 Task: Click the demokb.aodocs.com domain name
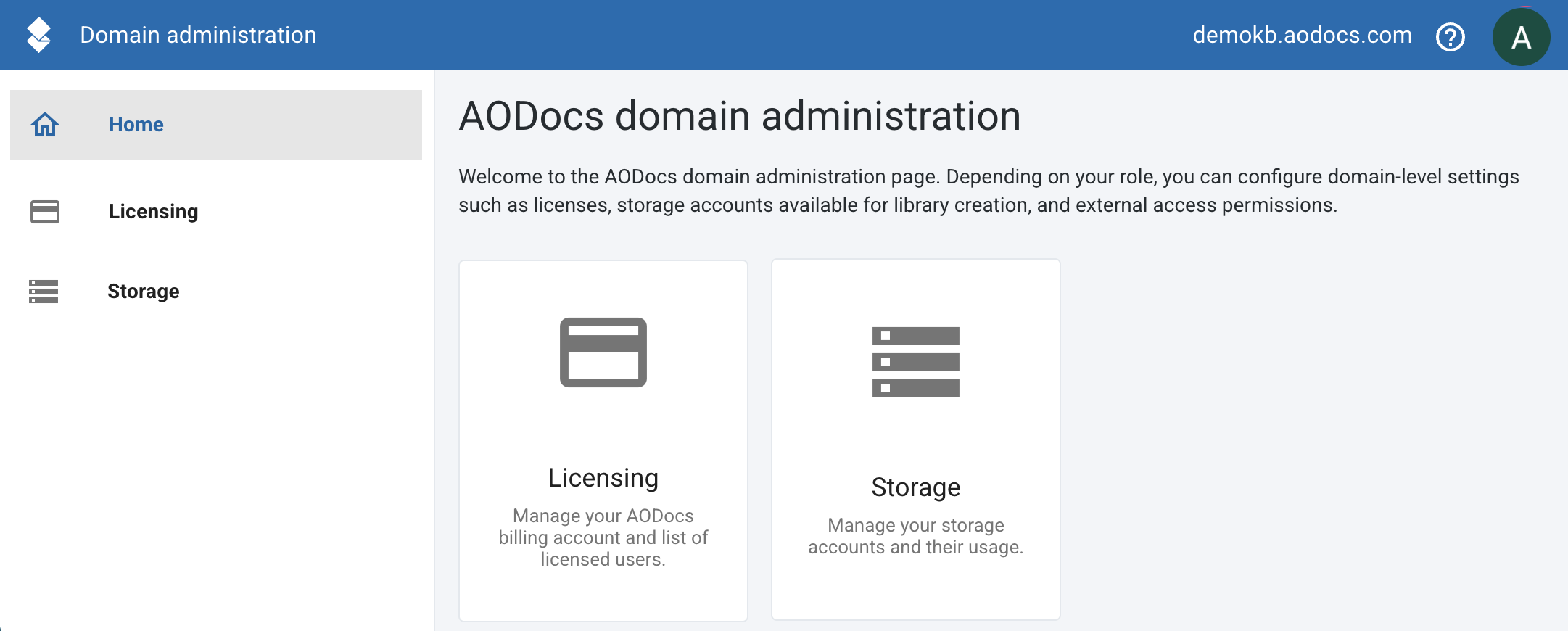point(1303,35)
